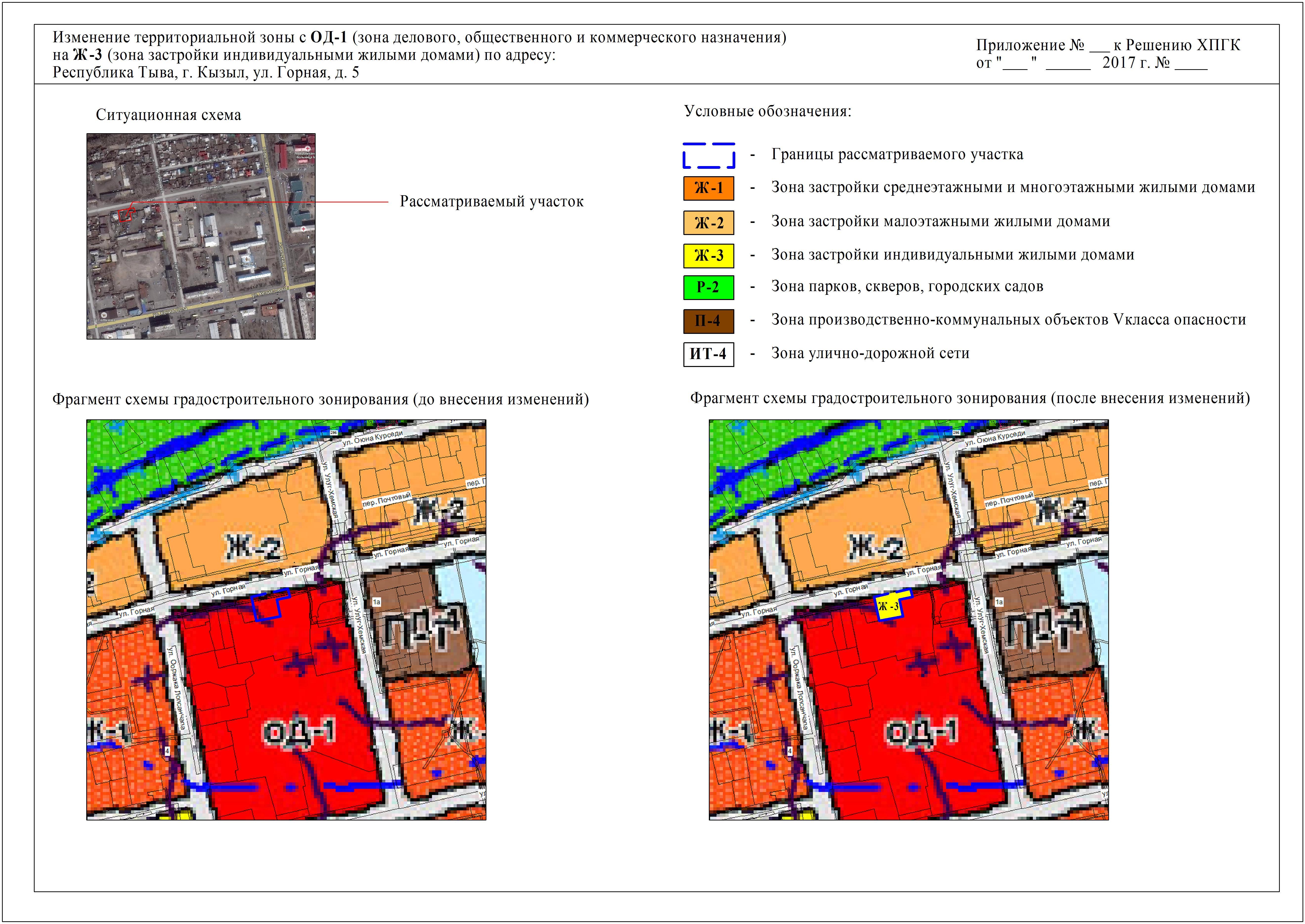Click 'Границы рассматриваемого участка' legend text
Image resolution: width=1305 pixels, height=924 pixels.
pyautogui.click(x=897, y=154)
